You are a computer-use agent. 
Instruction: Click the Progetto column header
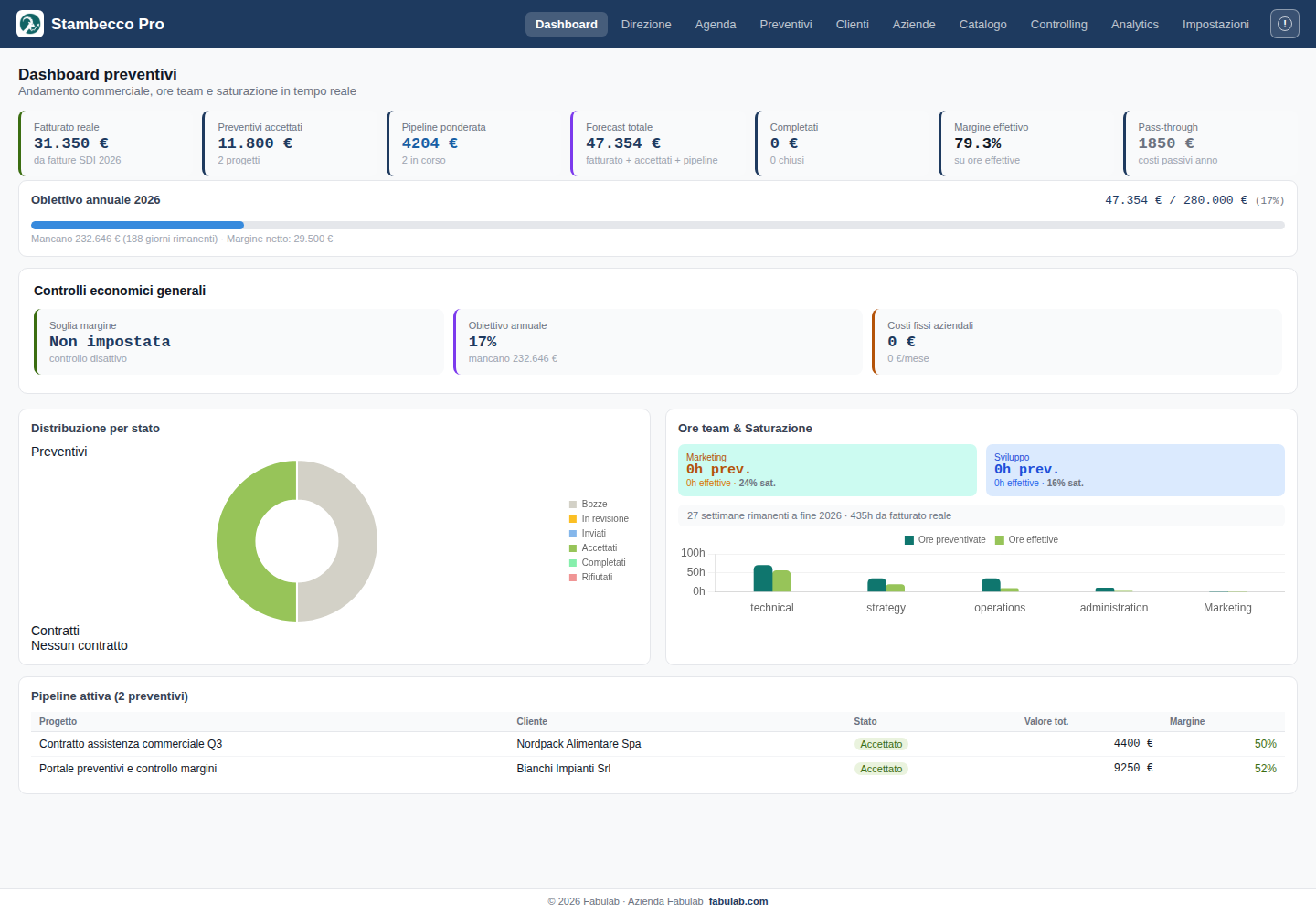point(58,722)
